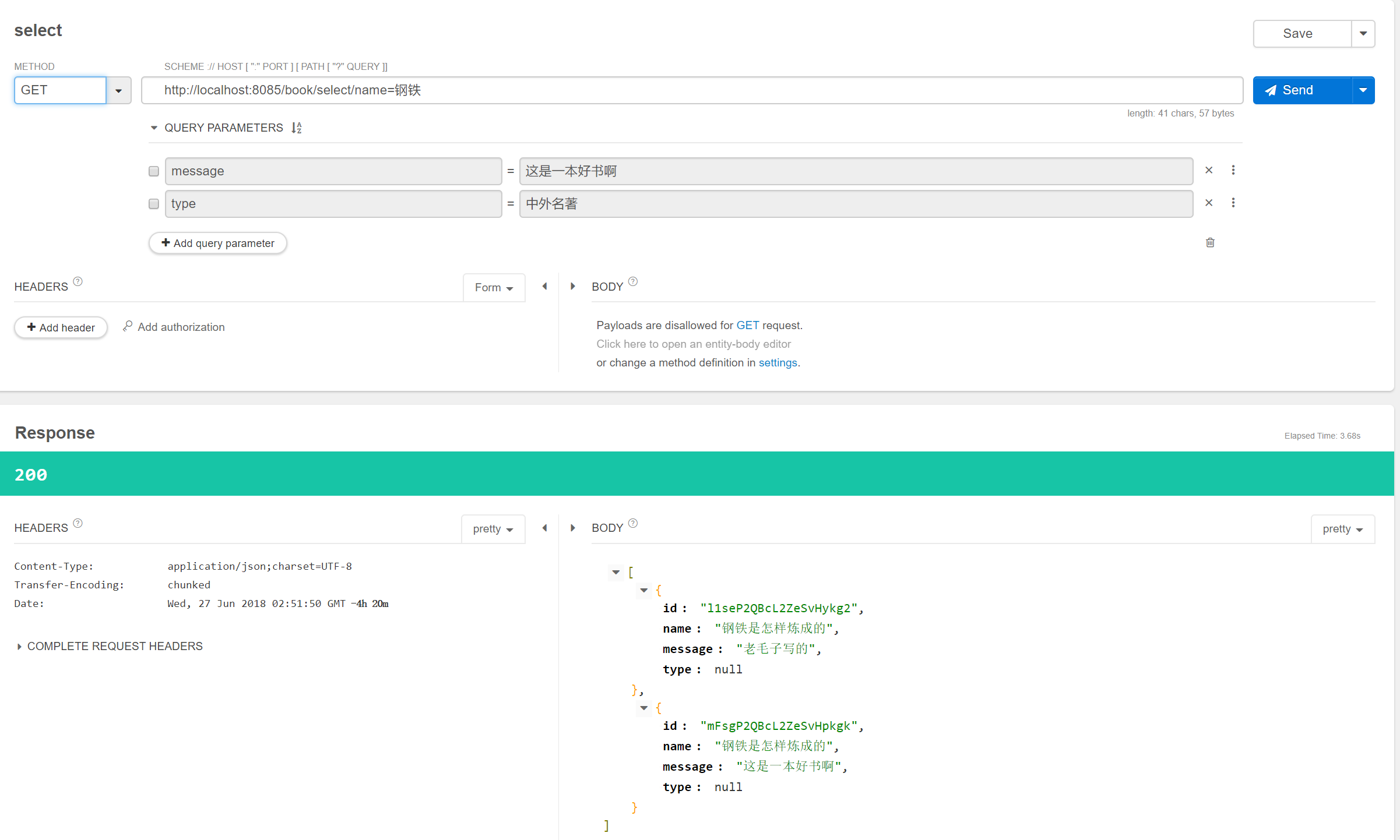Image resolution: width=1400 pixels, height=840 pixels.
Task: Open the request headers Form dropdown
Action: point(493,287)
